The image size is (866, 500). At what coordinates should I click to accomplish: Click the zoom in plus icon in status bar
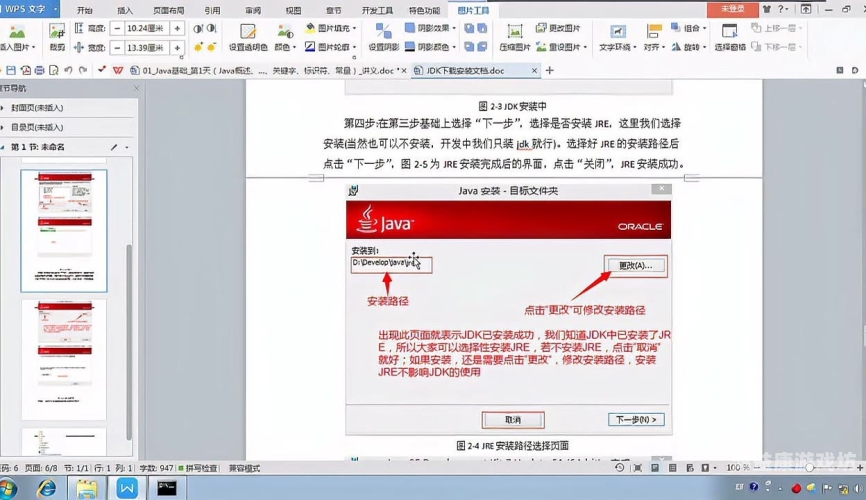pos(859,468)
